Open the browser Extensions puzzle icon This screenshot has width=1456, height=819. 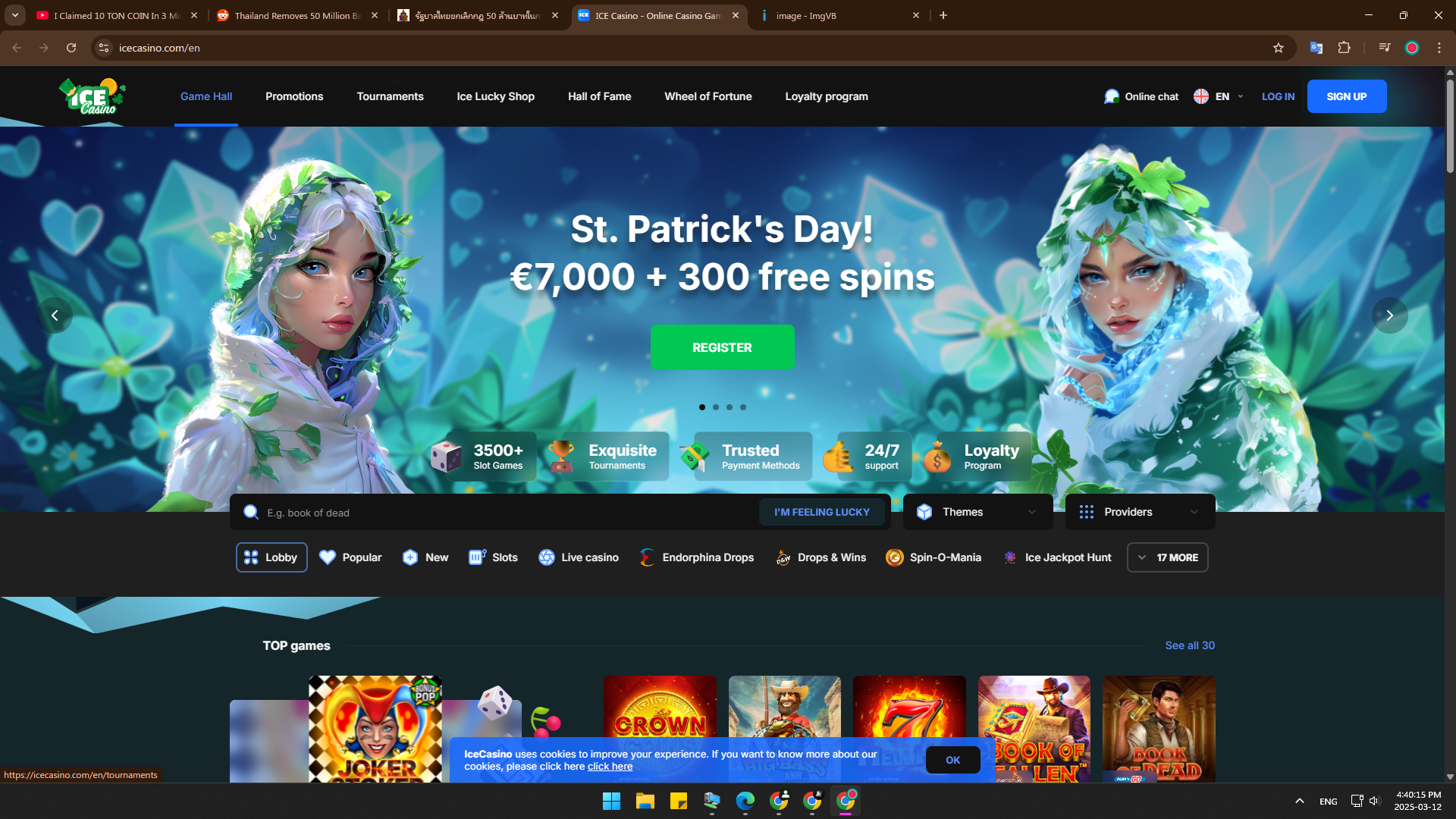pos(1344,48)
